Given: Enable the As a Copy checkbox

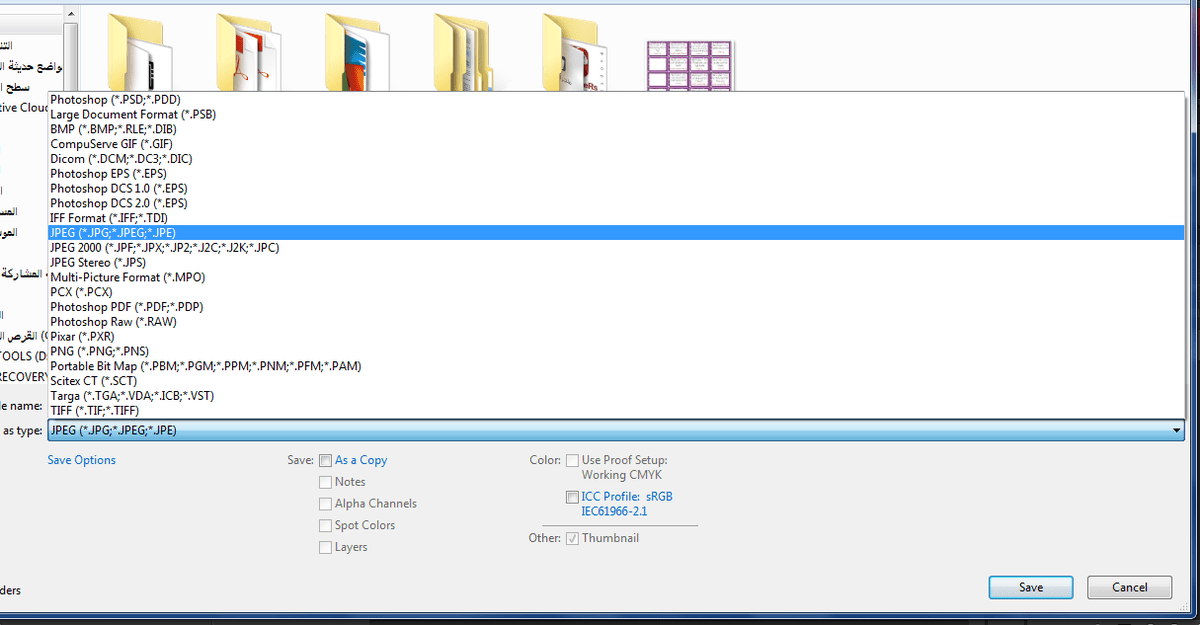Looking at the screenshot, I should [325, 461].
